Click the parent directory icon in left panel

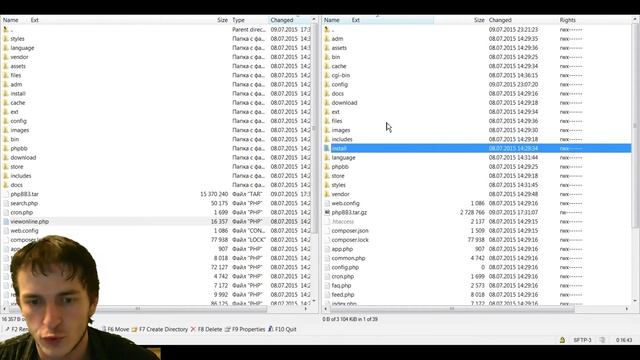[x=6, y=29]
